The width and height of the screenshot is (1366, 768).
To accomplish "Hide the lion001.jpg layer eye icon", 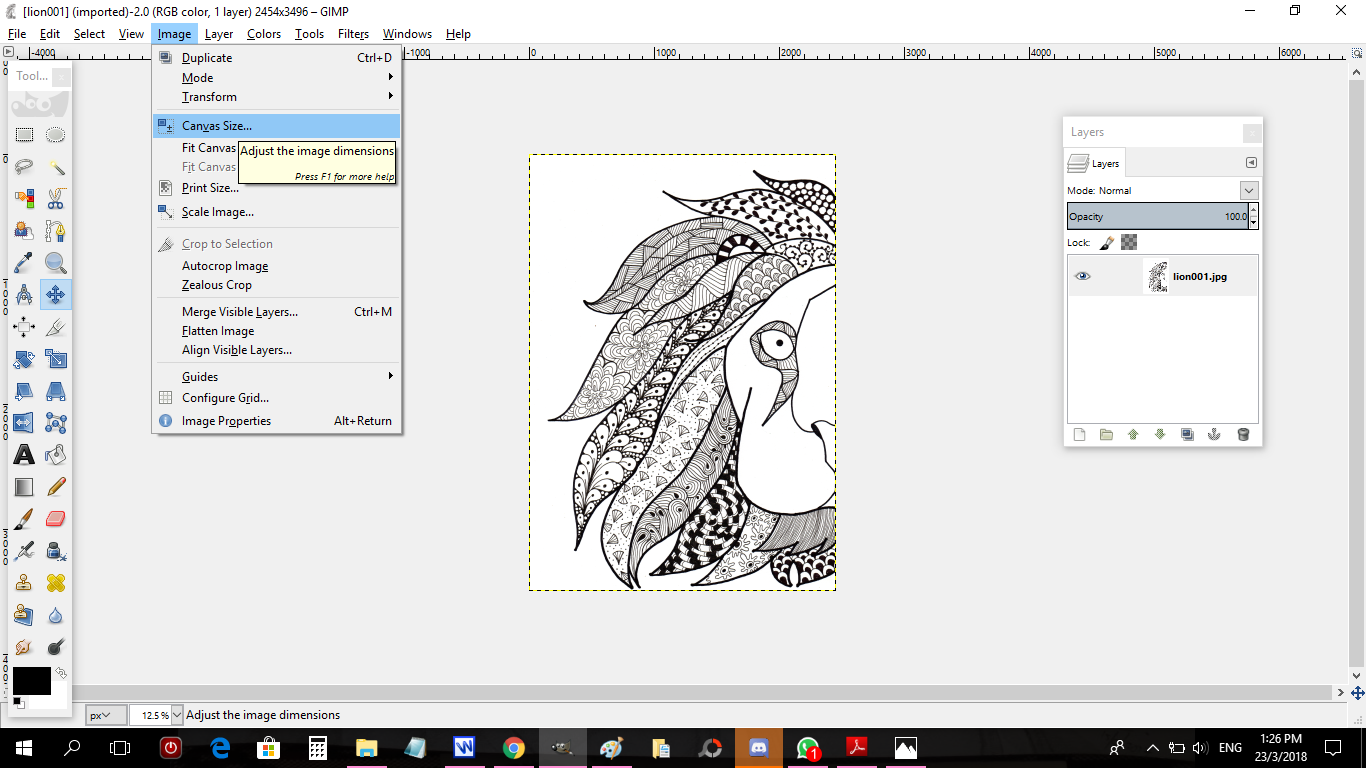I will pyautogui.click(x=1082, y=276).
